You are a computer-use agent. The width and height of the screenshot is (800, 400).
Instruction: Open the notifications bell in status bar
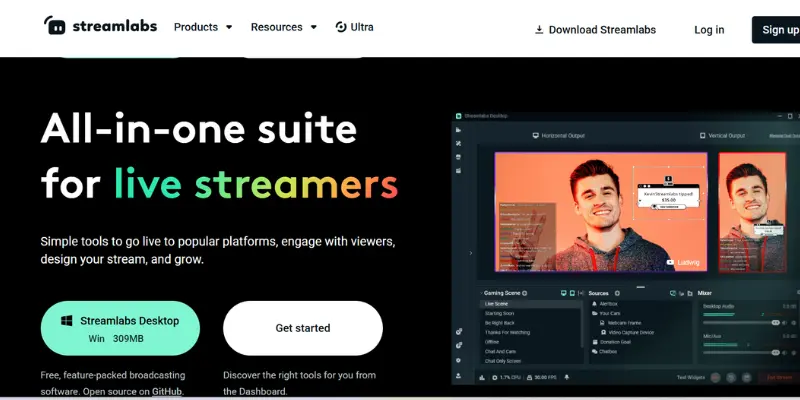click(x=566, y=378)
